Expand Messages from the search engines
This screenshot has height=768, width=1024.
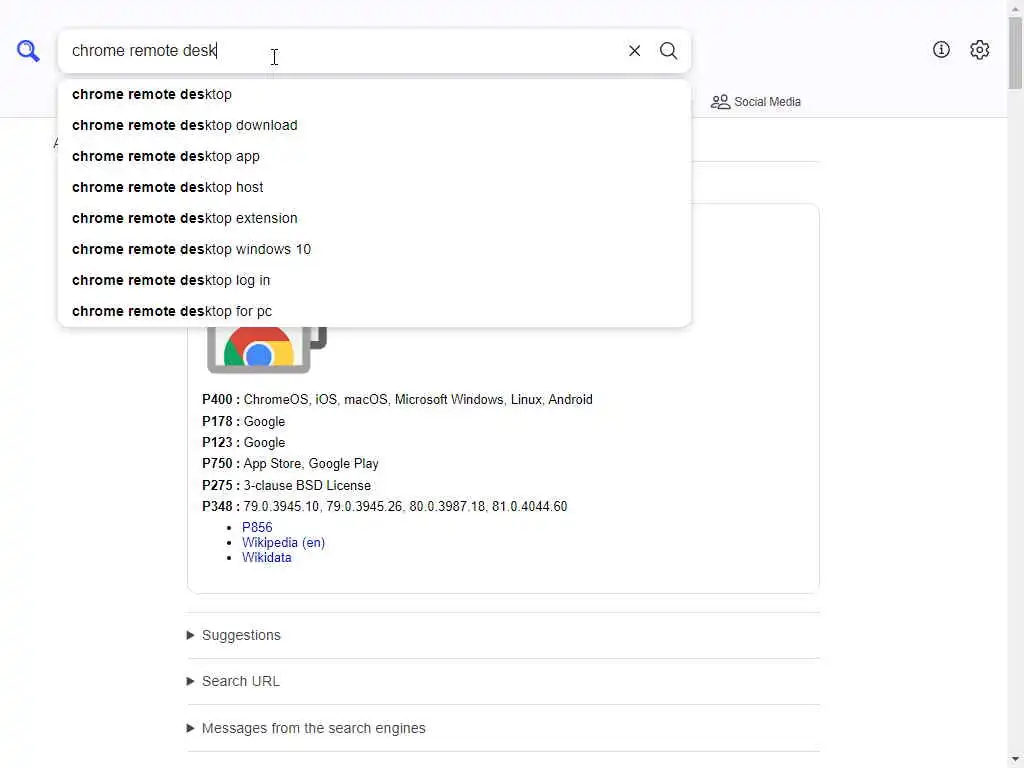(306, 728)
